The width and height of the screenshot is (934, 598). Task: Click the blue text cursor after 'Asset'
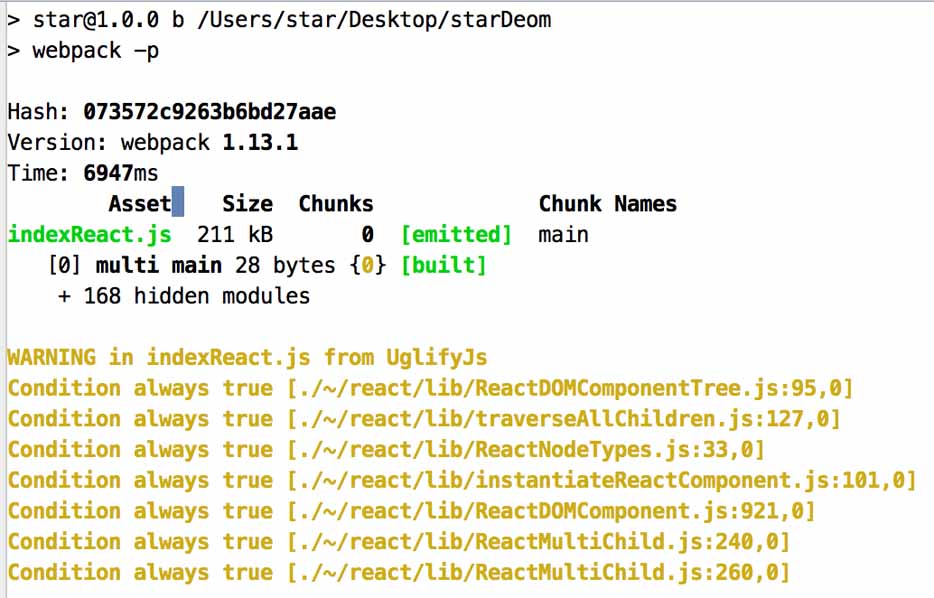[178, 202]
